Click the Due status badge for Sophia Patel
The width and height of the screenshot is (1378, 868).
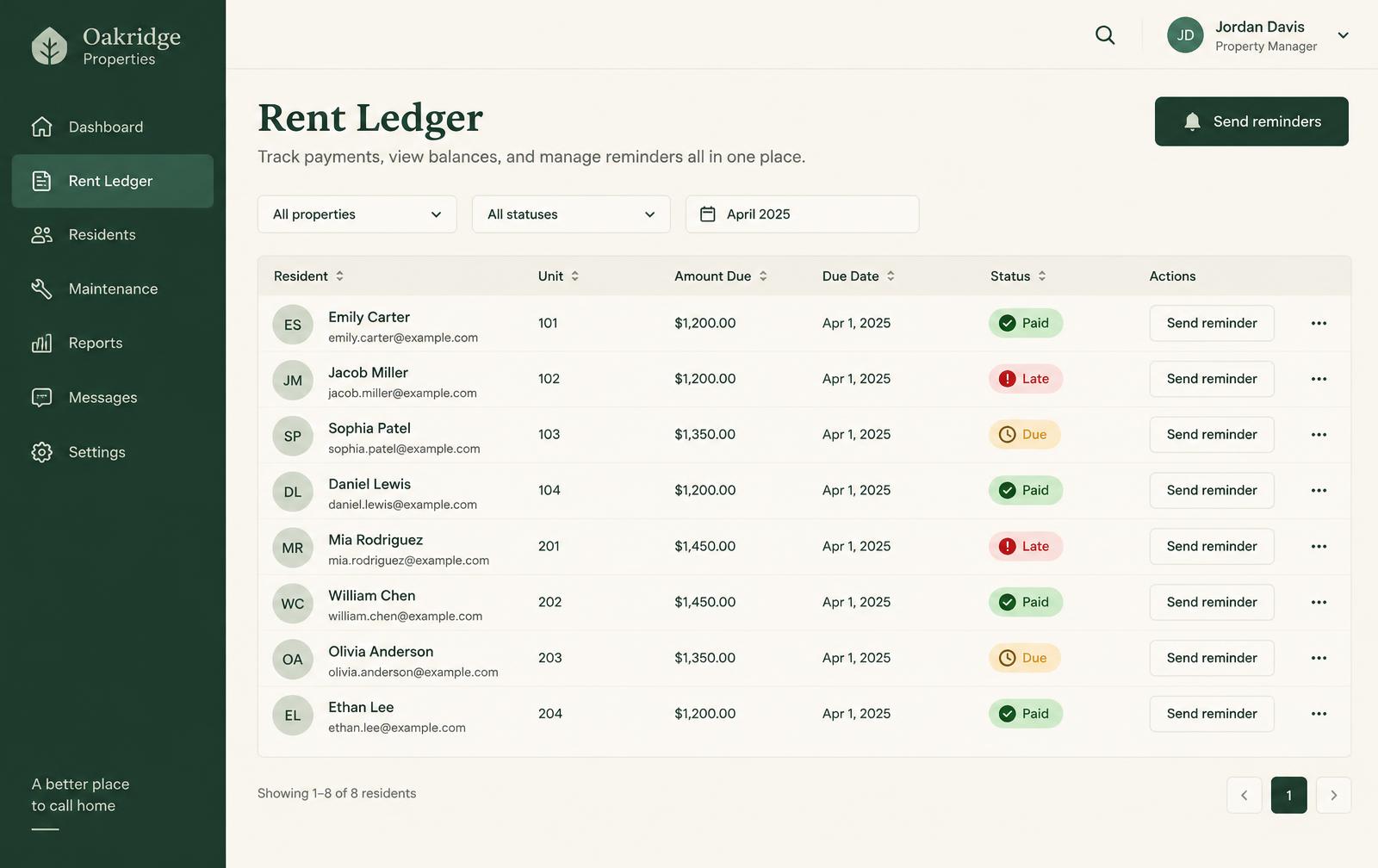tap(1024, 435)
